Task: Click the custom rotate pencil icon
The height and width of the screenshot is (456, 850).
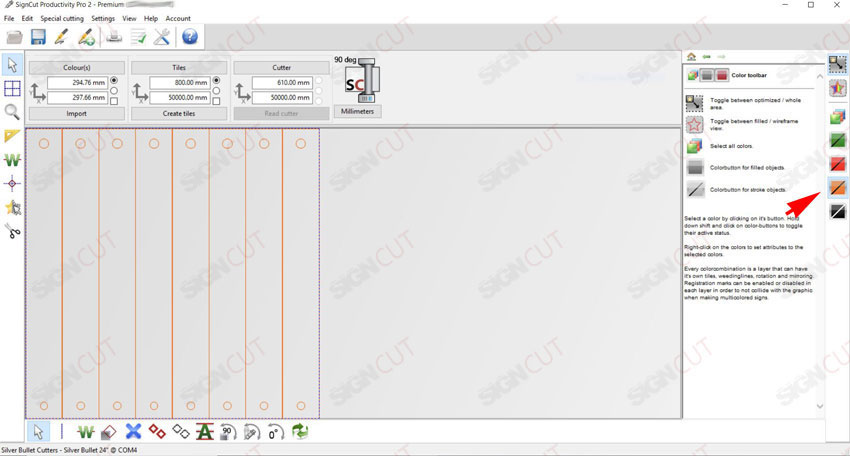Action: [252, 432]
